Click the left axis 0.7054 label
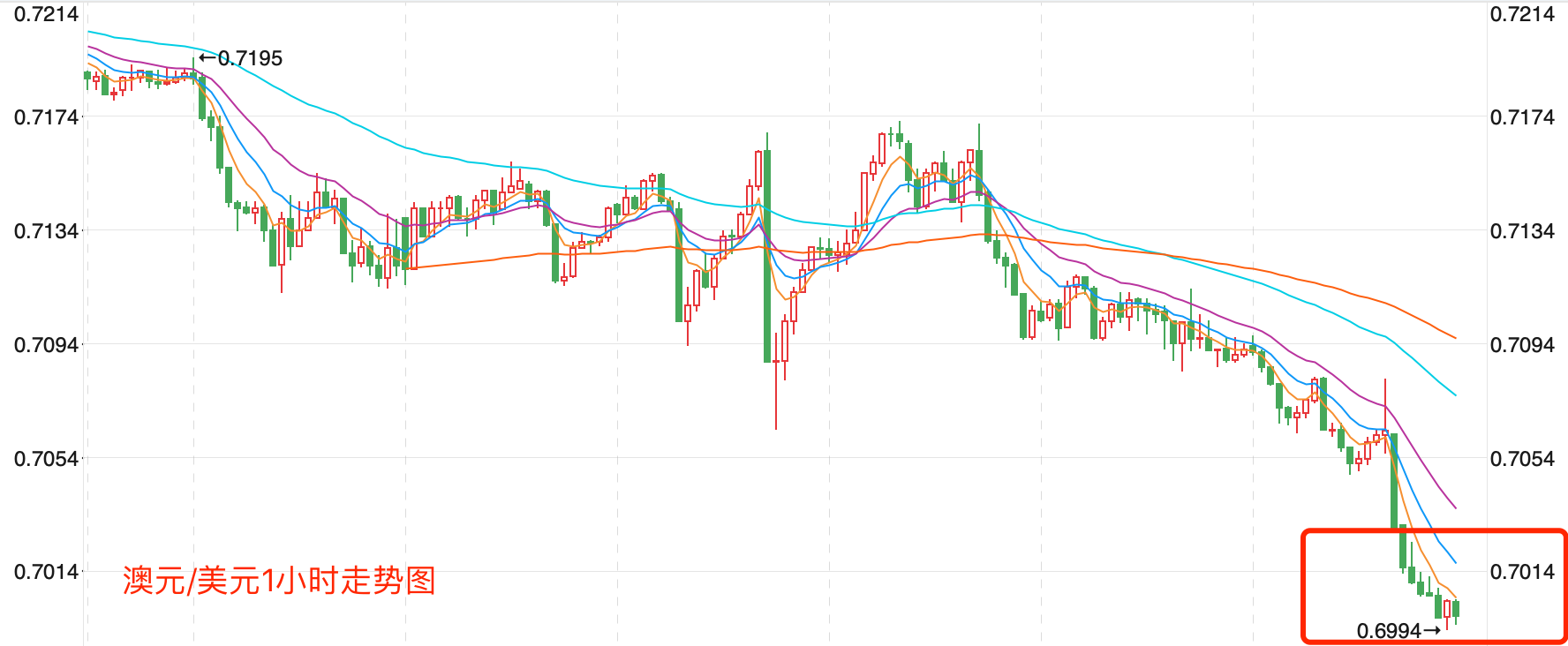Image resolution: width=1568 pixels, height=646 pixels. point(46,459)
